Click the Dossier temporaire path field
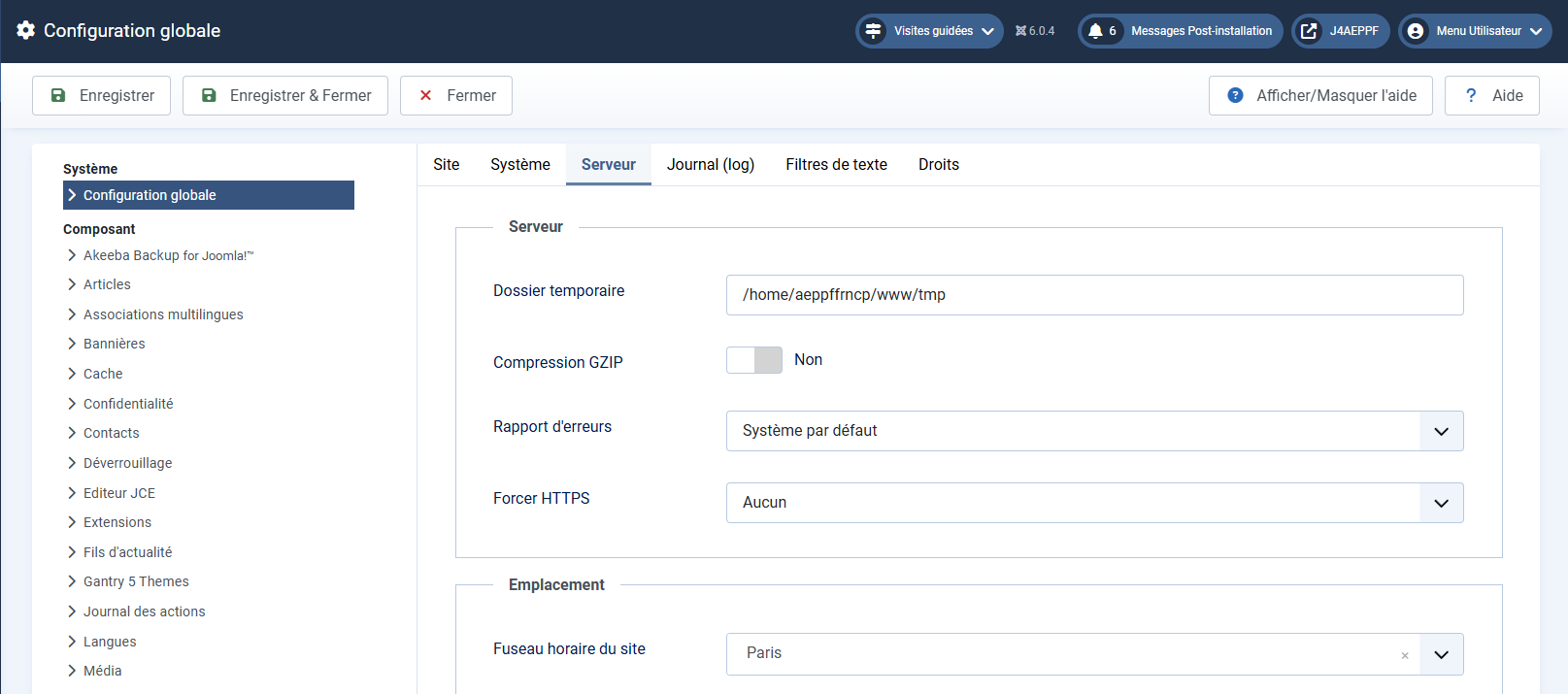 click(1094, 295)
